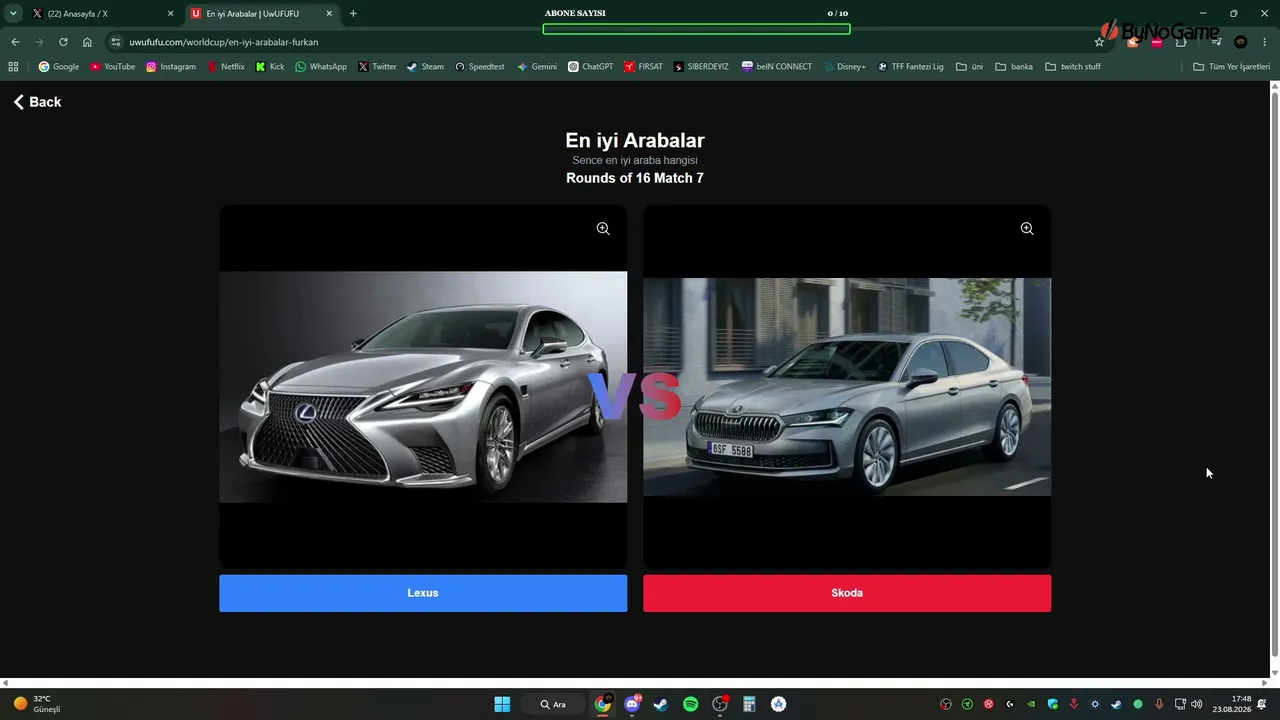Open the taskbar Ara search box
Screen dimensions: 1280x720
click(x=553, y=704)
